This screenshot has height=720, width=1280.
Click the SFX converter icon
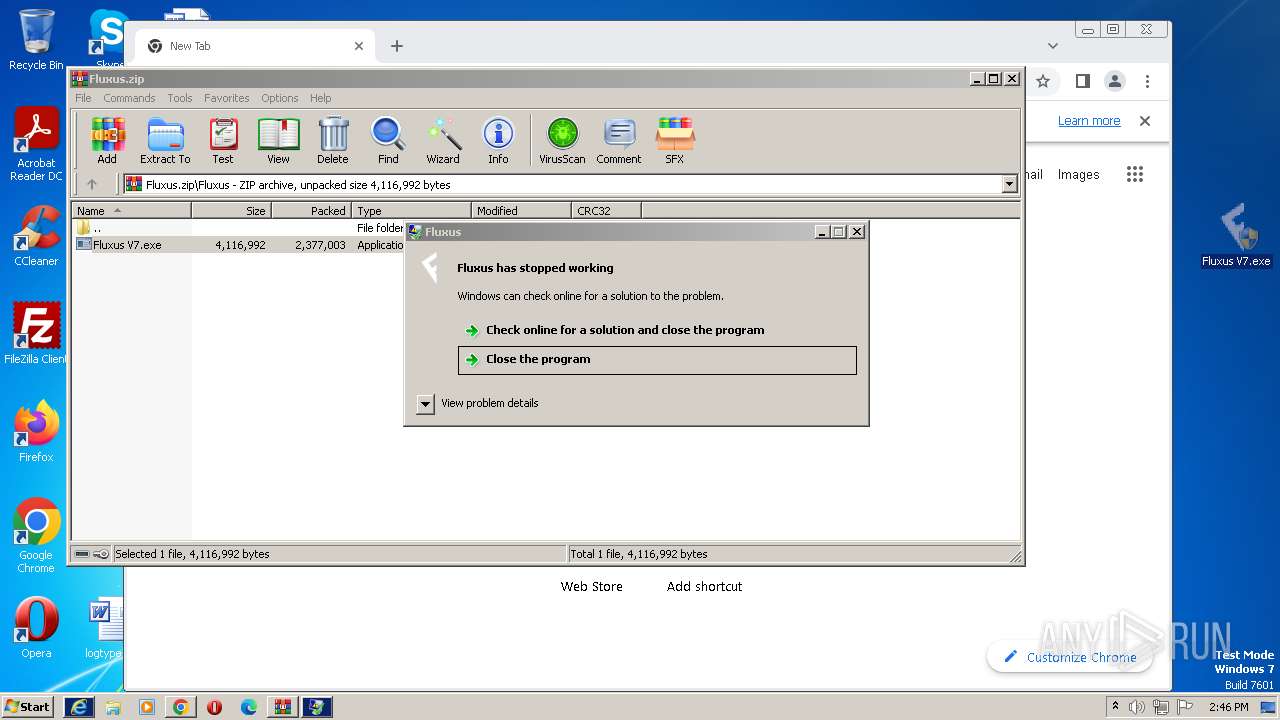675,141
